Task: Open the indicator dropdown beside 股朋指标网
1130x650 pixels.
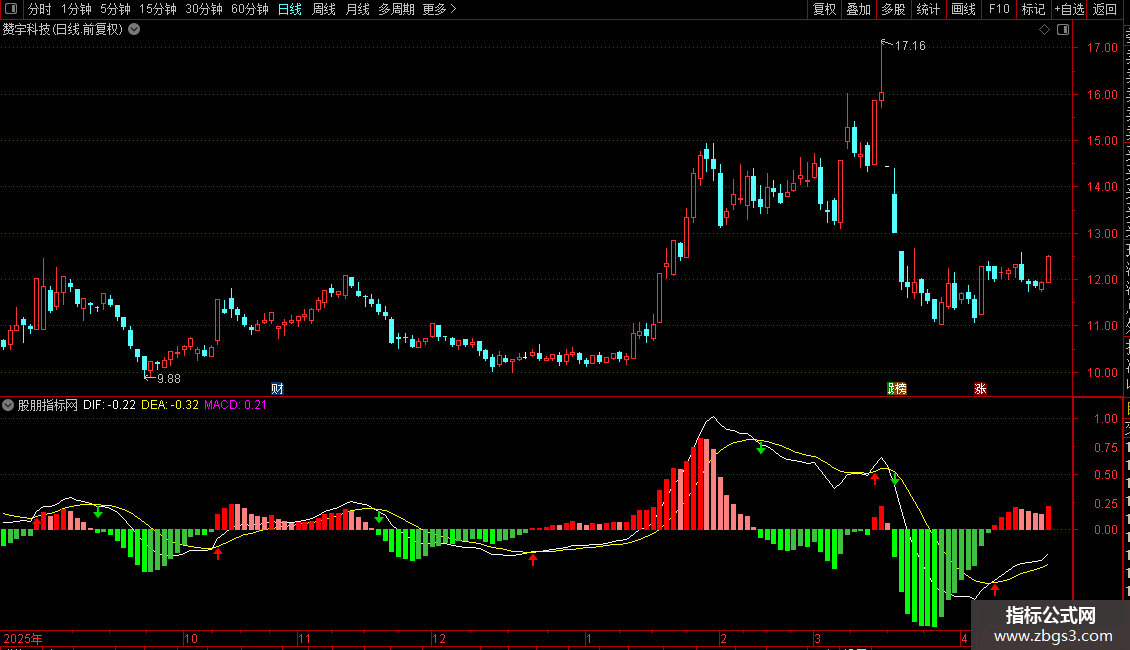Action: coord(8,405)
